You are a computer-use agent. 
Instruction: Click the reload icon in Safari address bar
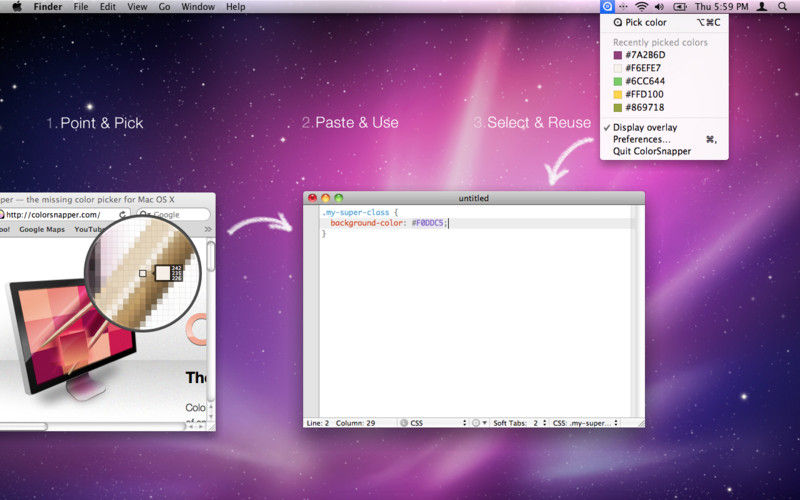[x=122, y=215]
